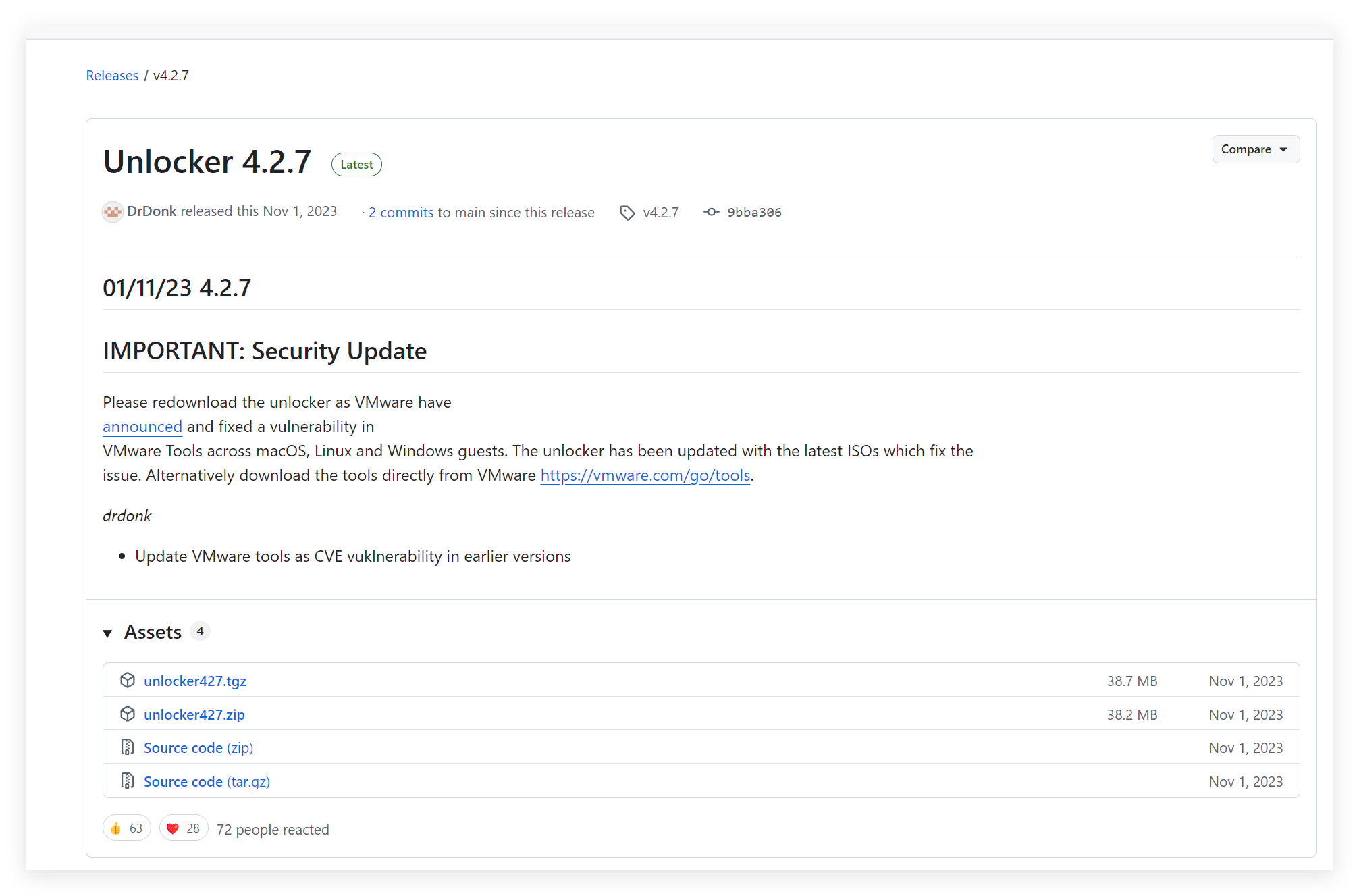Open the announced vulnerability link

142,427
